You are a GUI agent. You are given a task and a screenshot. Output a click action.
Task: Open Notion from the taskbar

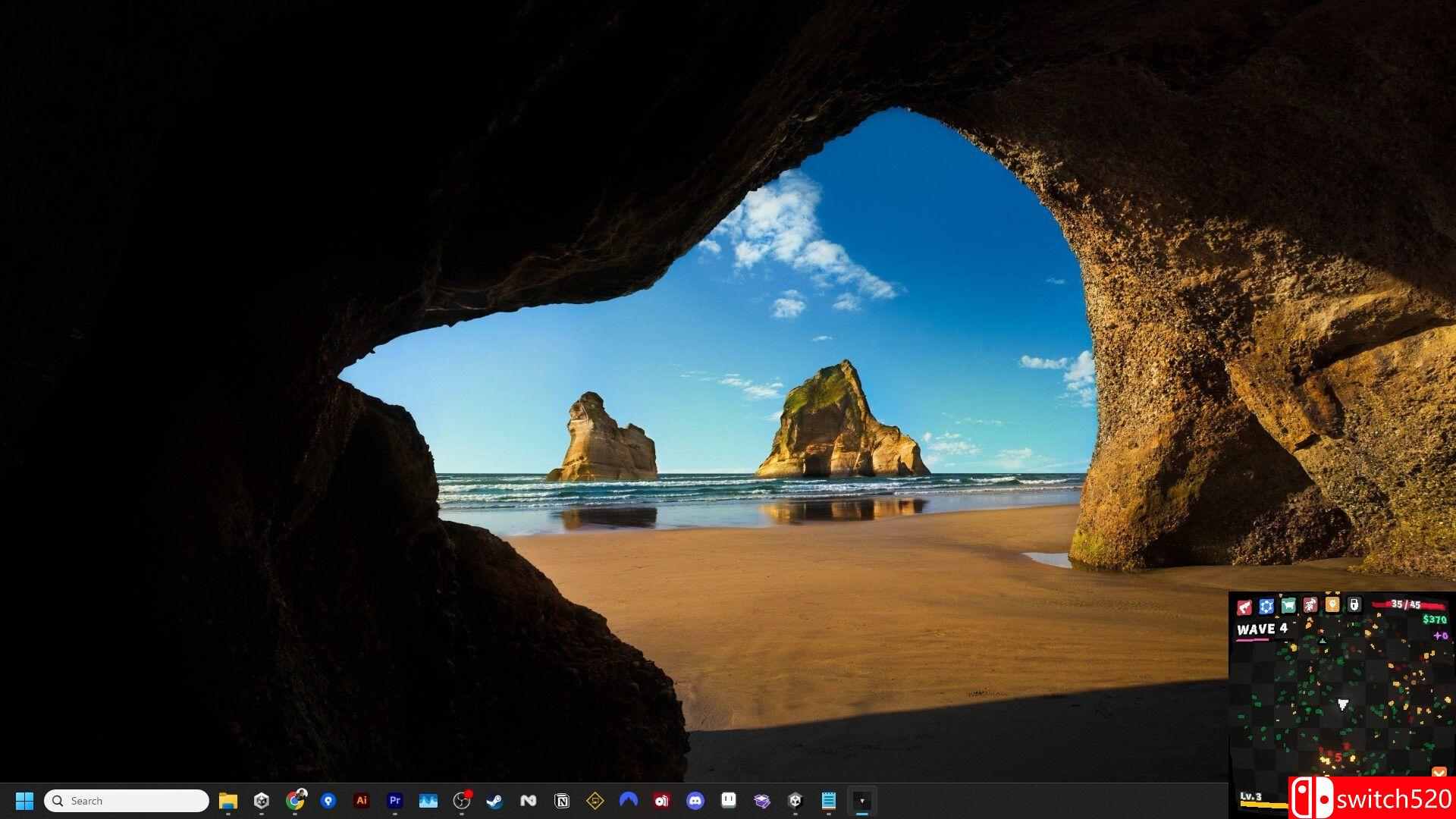click(x=562, y=801)
